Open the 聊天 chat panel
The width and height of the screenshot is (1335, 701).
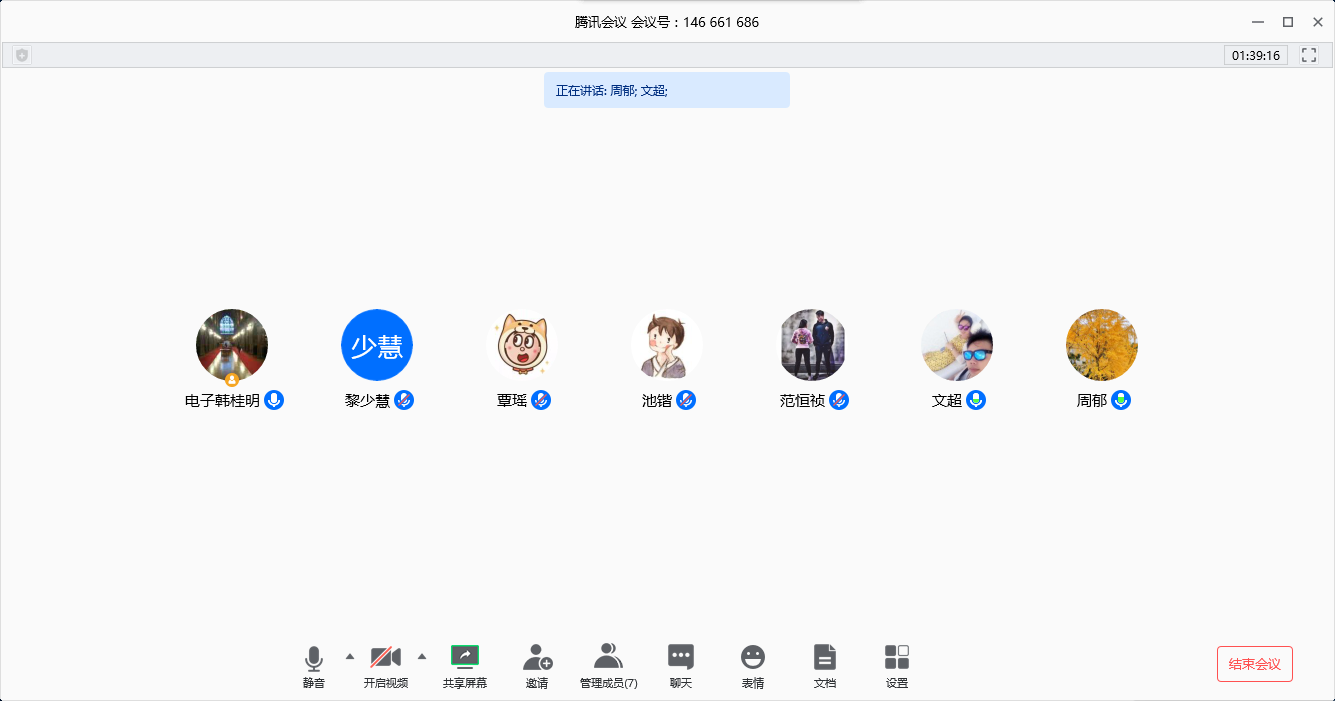pos(681,657)
